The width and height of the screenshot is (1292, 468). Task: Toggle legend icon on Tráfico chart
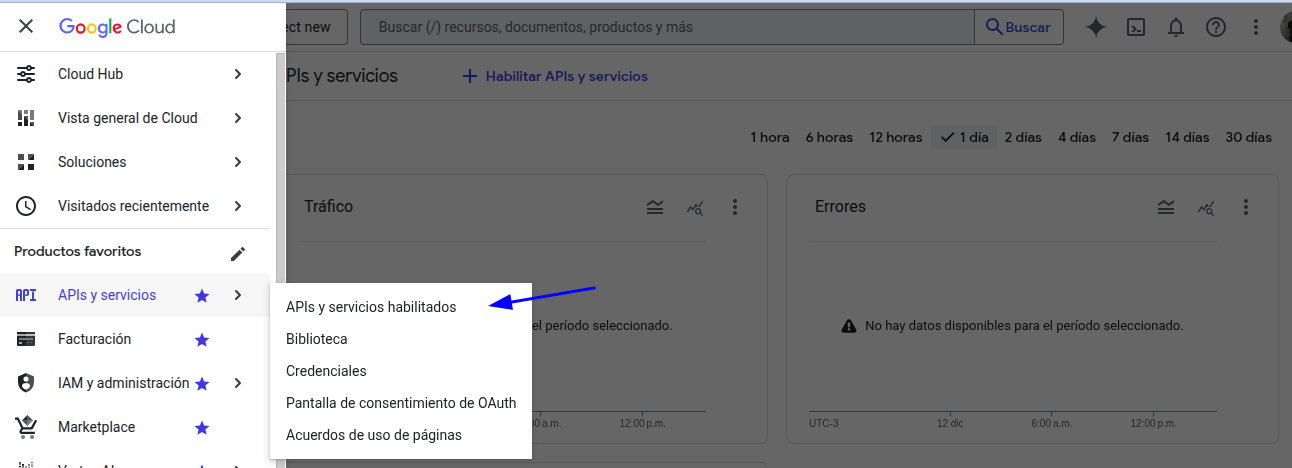point(655,207)
